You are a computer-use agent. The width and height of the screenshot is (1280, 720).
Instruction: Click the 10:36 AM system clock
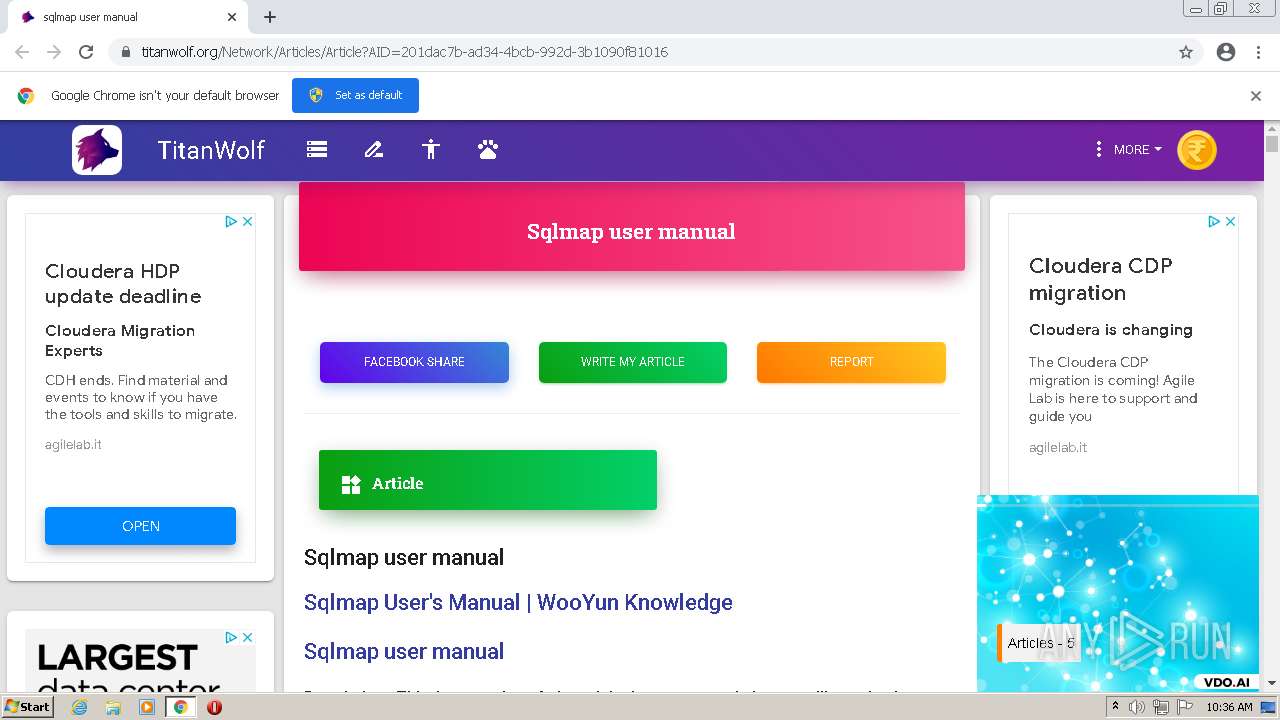pyautogui.click(x=1229, y=707)
